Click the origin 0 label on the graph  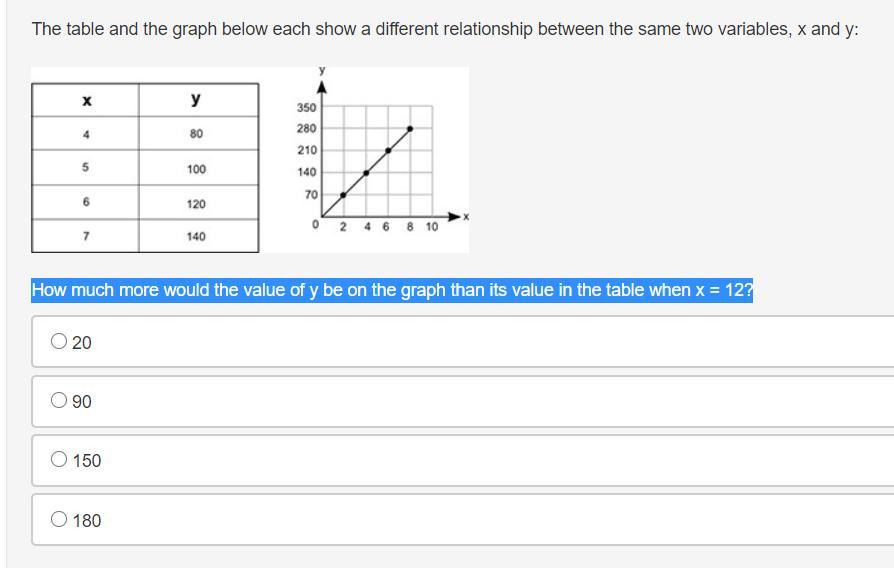(315, 225)
